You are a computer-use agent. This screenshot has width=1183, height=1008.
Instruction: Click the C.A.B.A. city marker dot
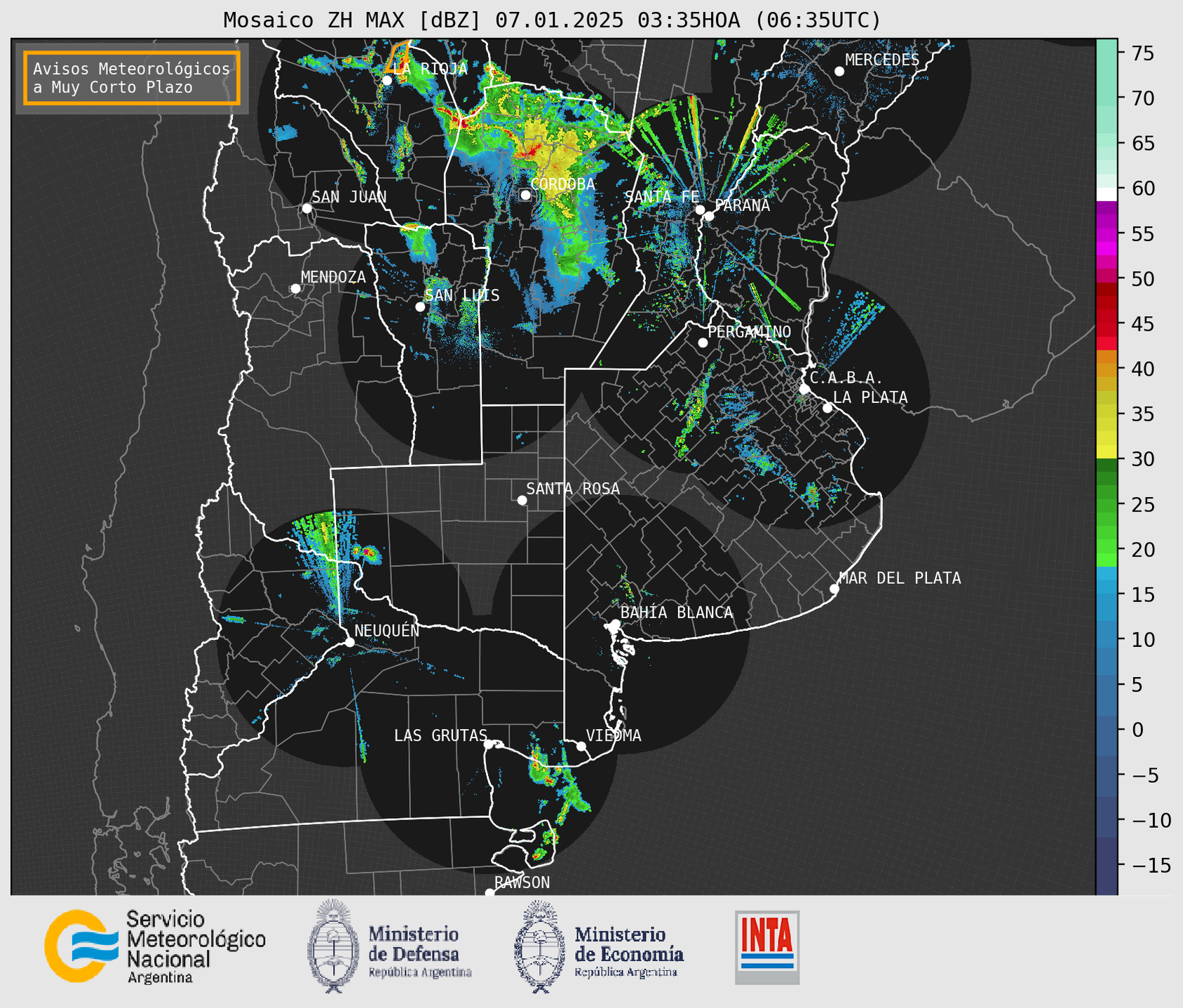805,389
